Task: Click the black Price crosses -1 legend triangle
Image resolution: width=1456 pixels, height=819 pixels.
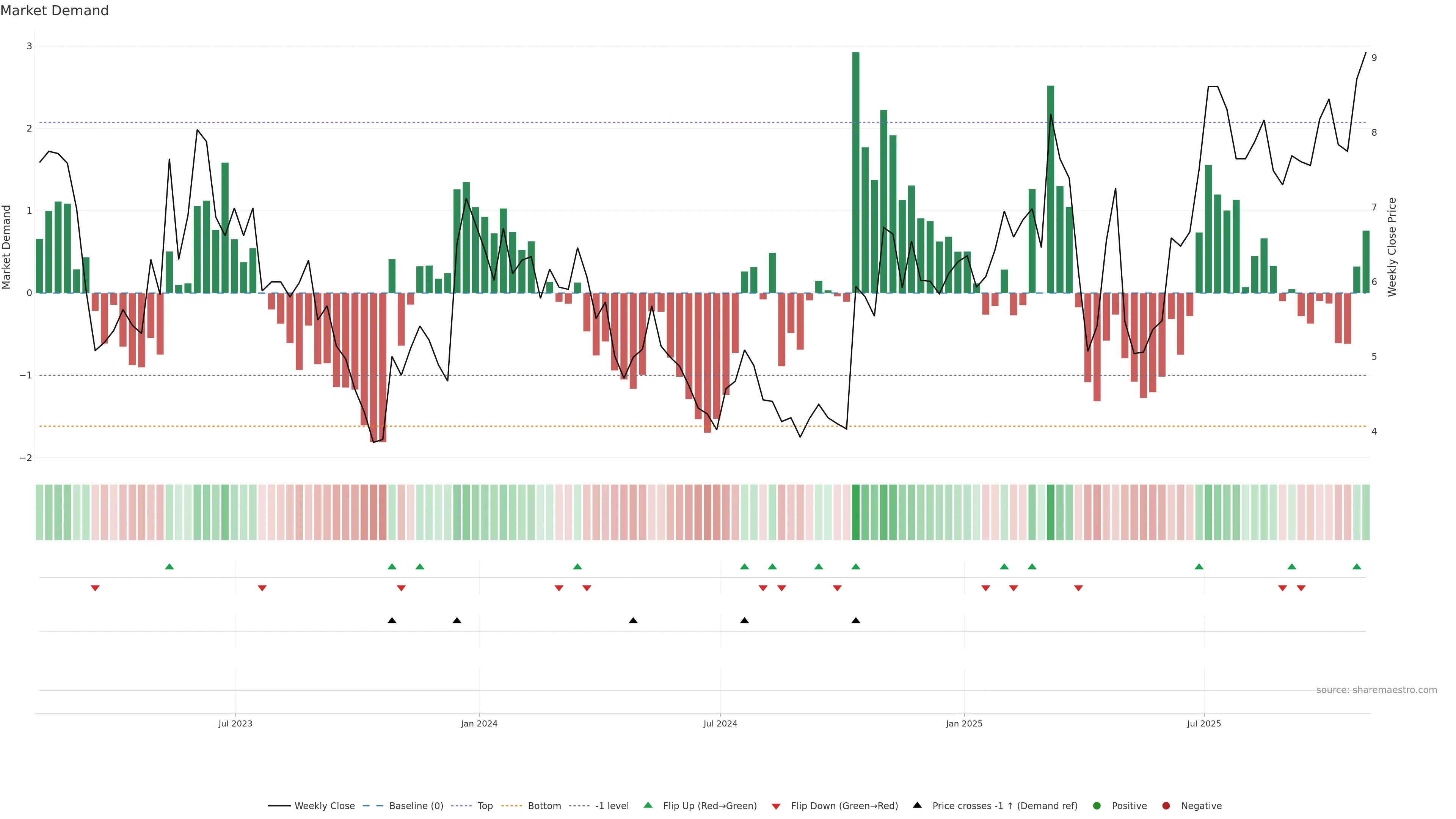Action: coord(917,805)
